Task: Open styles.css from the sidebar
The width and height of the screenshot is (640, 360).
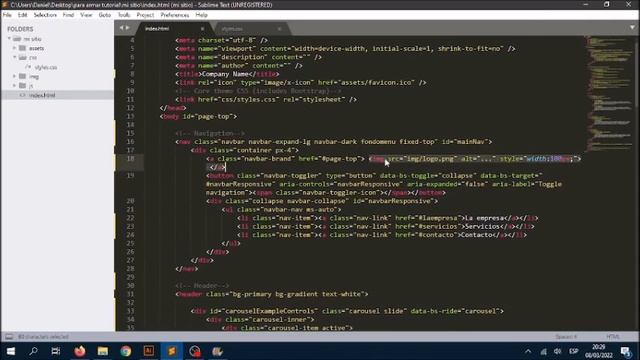Action: (x=46, y=67)
